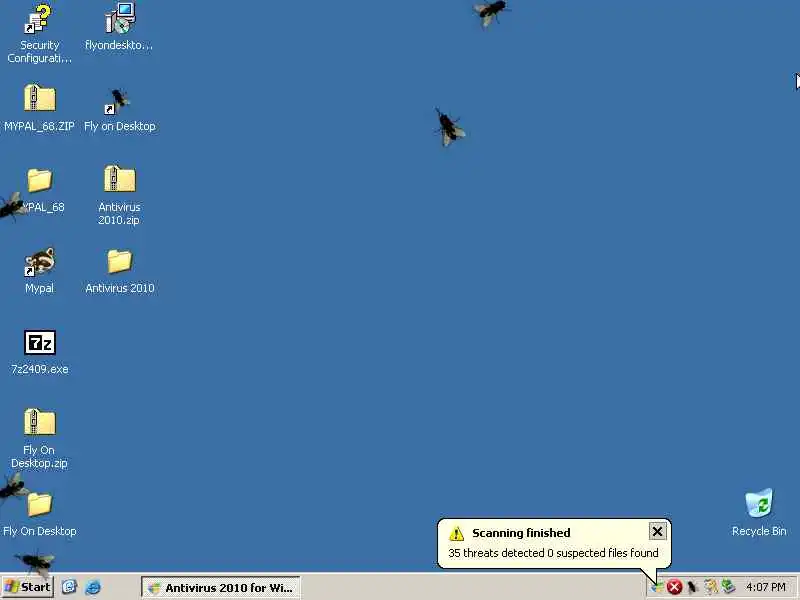
Task: Open the Start menu
Action: point(27,587)
